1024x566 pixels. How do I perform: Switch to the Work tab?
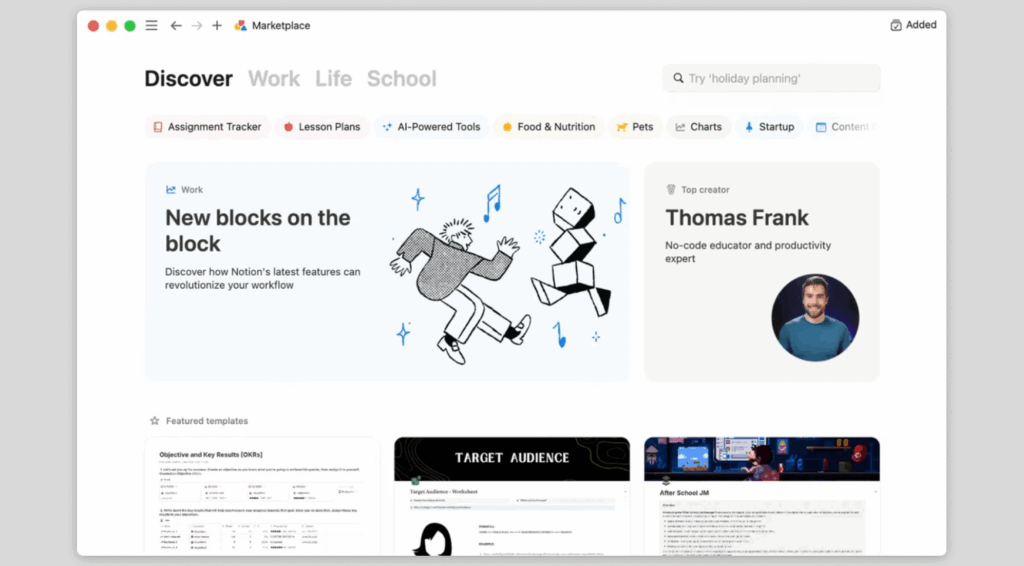click(x=274, y=78)
